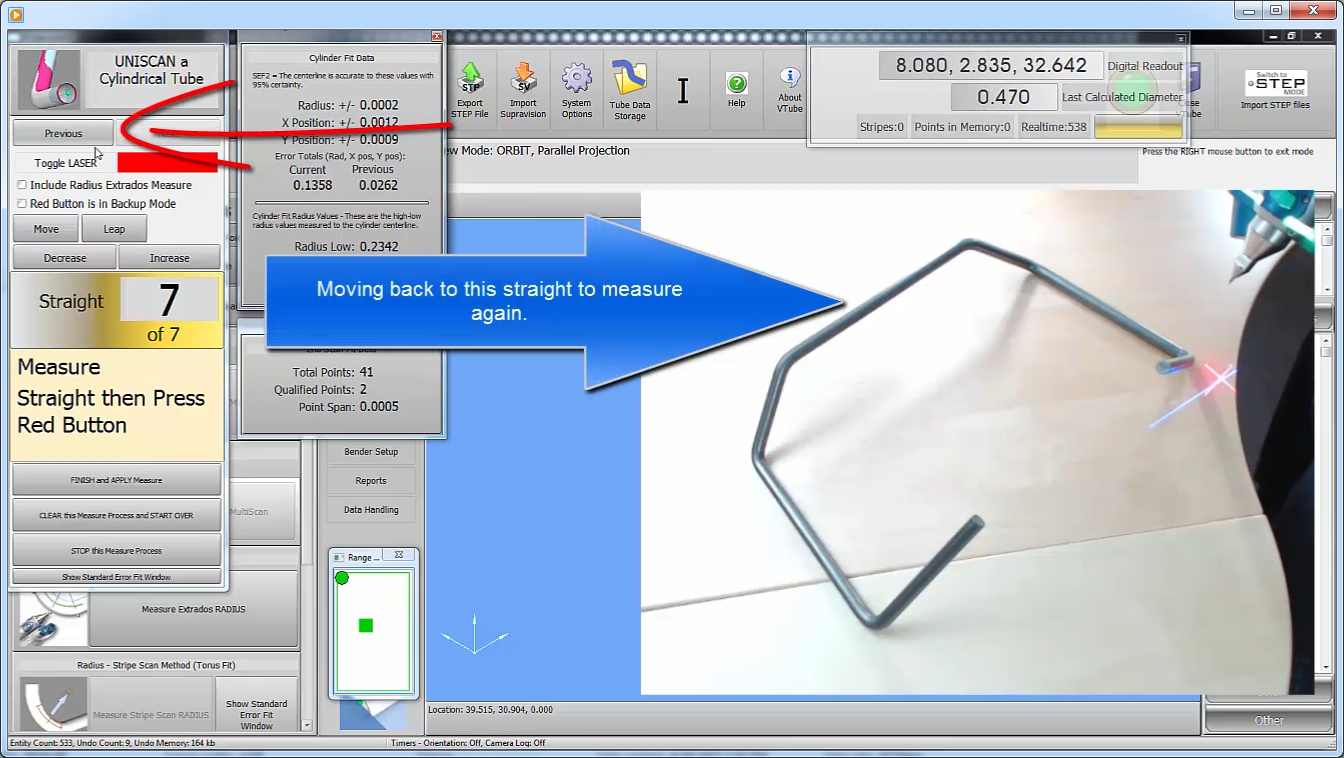Check Red Button is in Backup Mode

(22, 204)
